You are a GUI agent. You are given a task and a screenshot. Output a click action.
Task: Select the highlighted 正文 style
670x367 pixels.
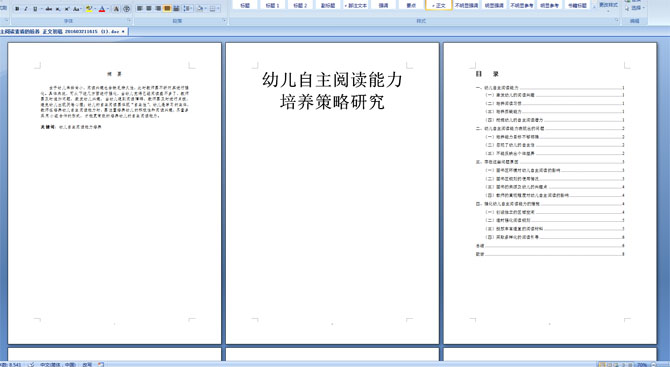(439, 5)
